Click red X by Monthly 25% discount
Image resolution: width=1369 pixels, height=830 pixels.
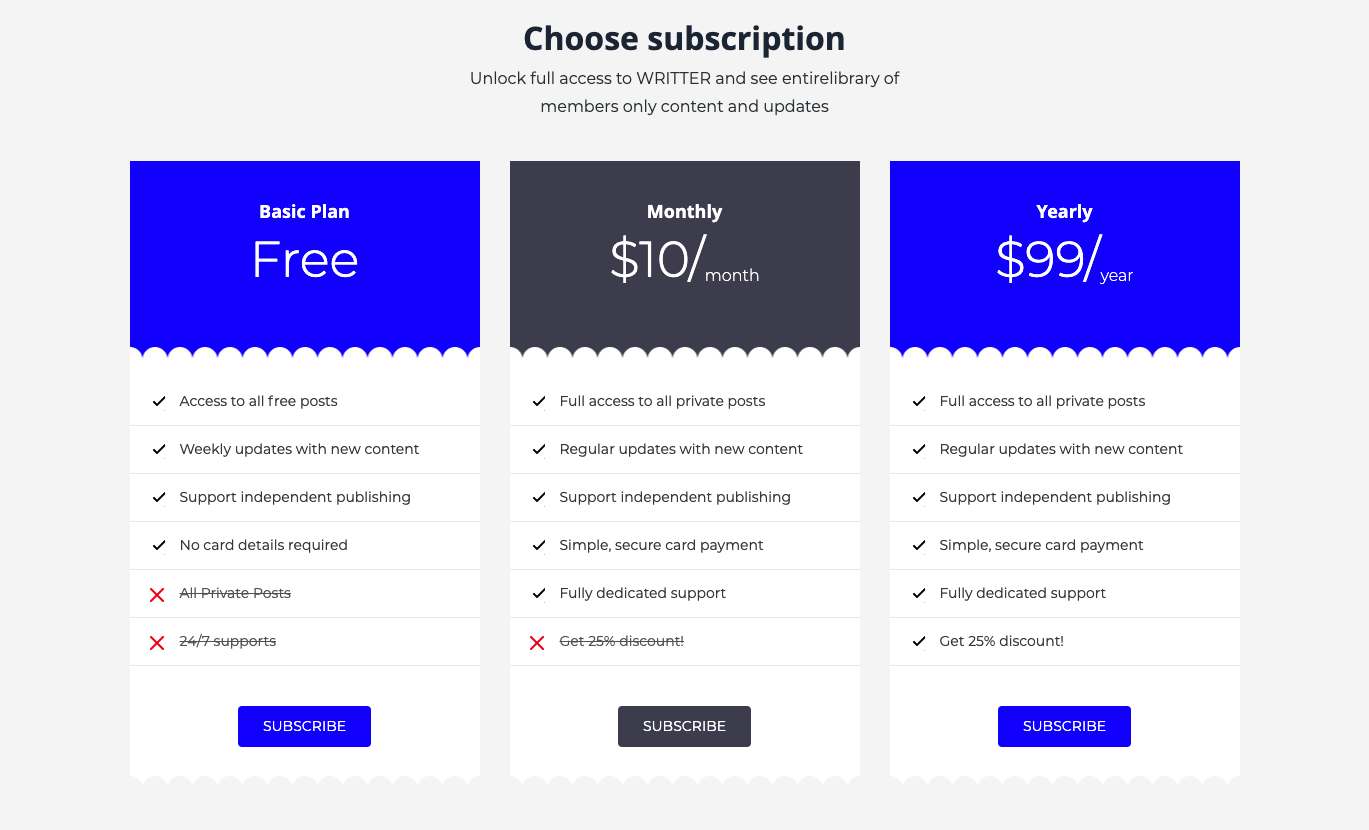tap(537, 642)
